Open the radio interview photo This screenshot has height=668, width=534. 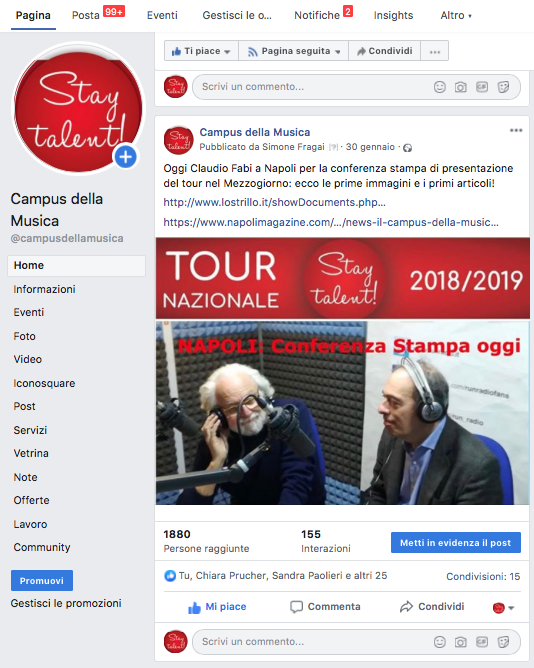click(343, 413)
